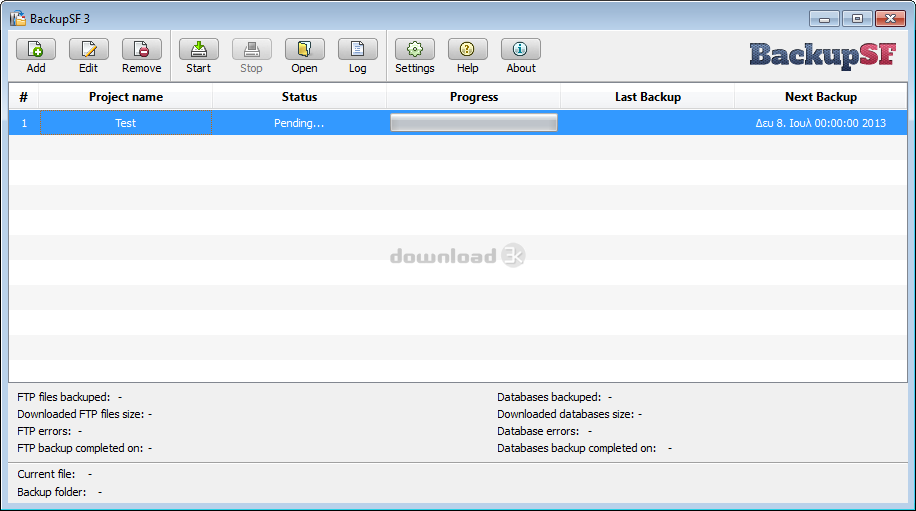Click the BackupSF logo
Viewport: 916px width, 511px height.
coord(822,54)
